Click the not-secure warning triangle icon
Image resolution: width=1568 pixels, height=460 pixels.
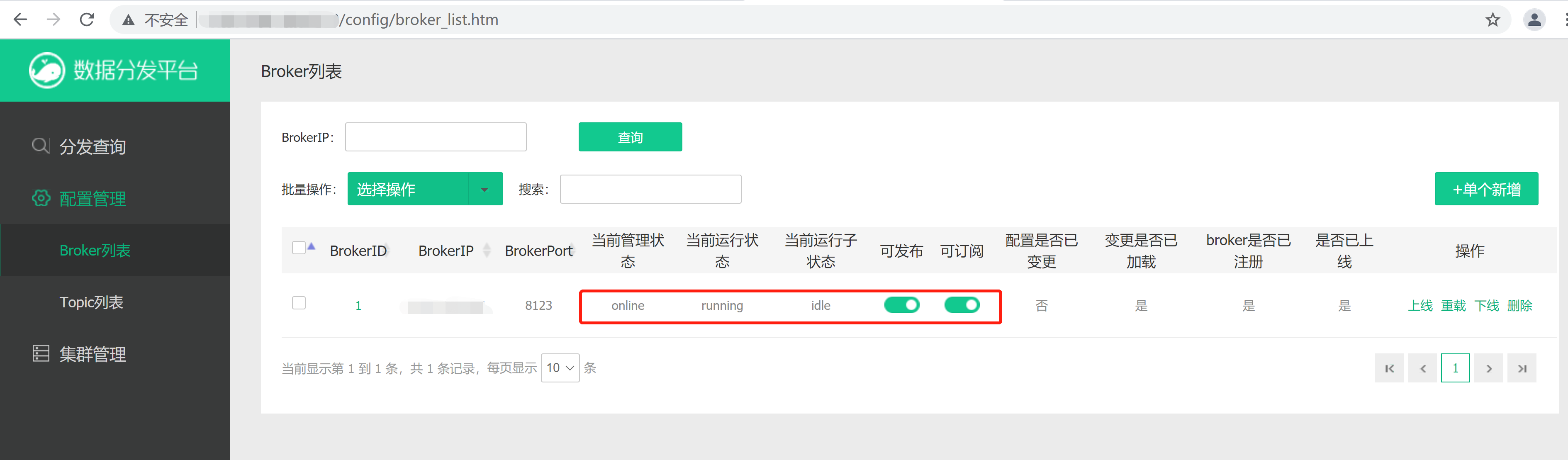(128, 20)
